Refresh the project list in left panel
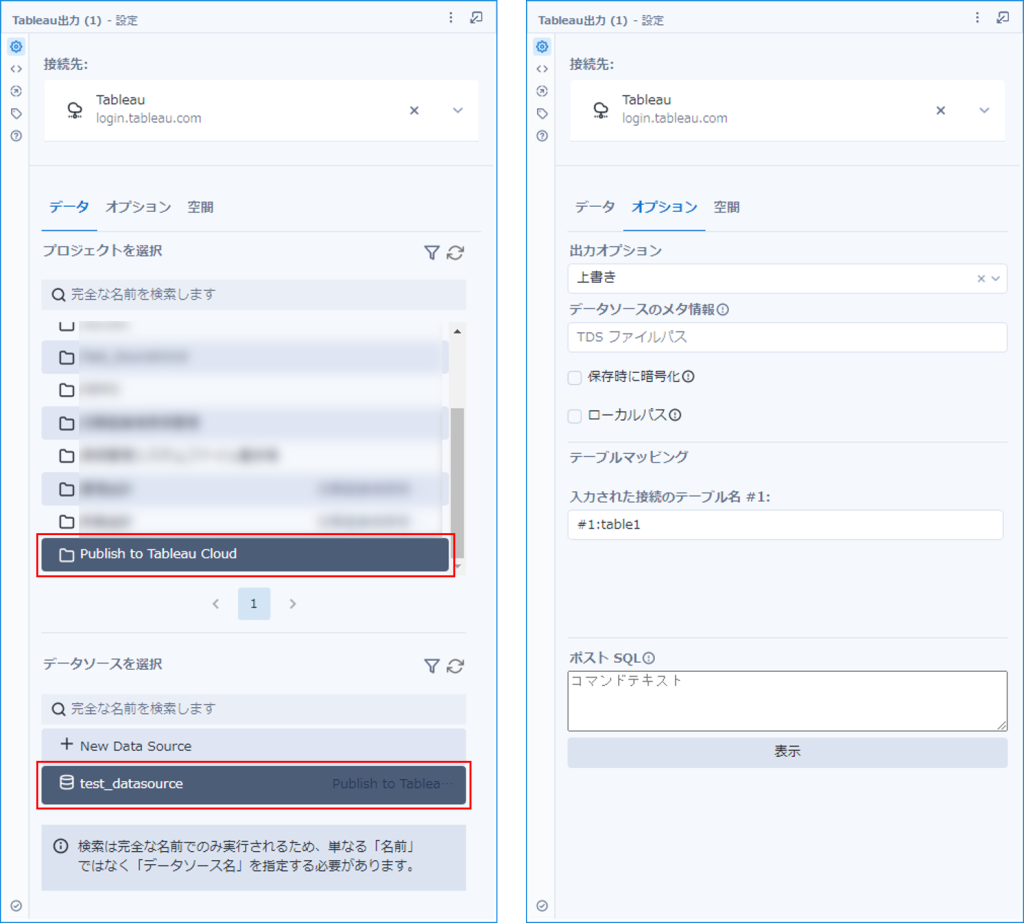The image size is (1024, 923). point(455,253)
